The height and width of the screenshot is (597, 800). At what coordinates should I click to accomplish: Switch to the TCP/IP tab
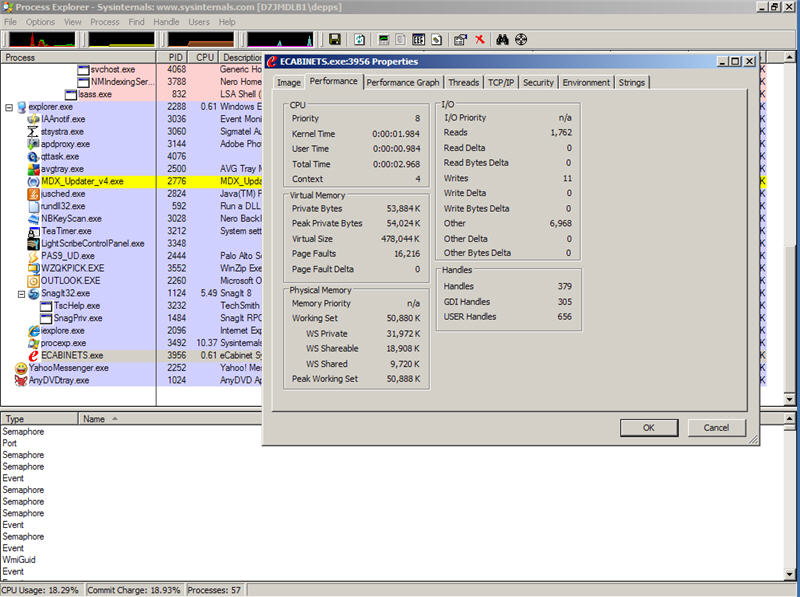click(501, 83)
